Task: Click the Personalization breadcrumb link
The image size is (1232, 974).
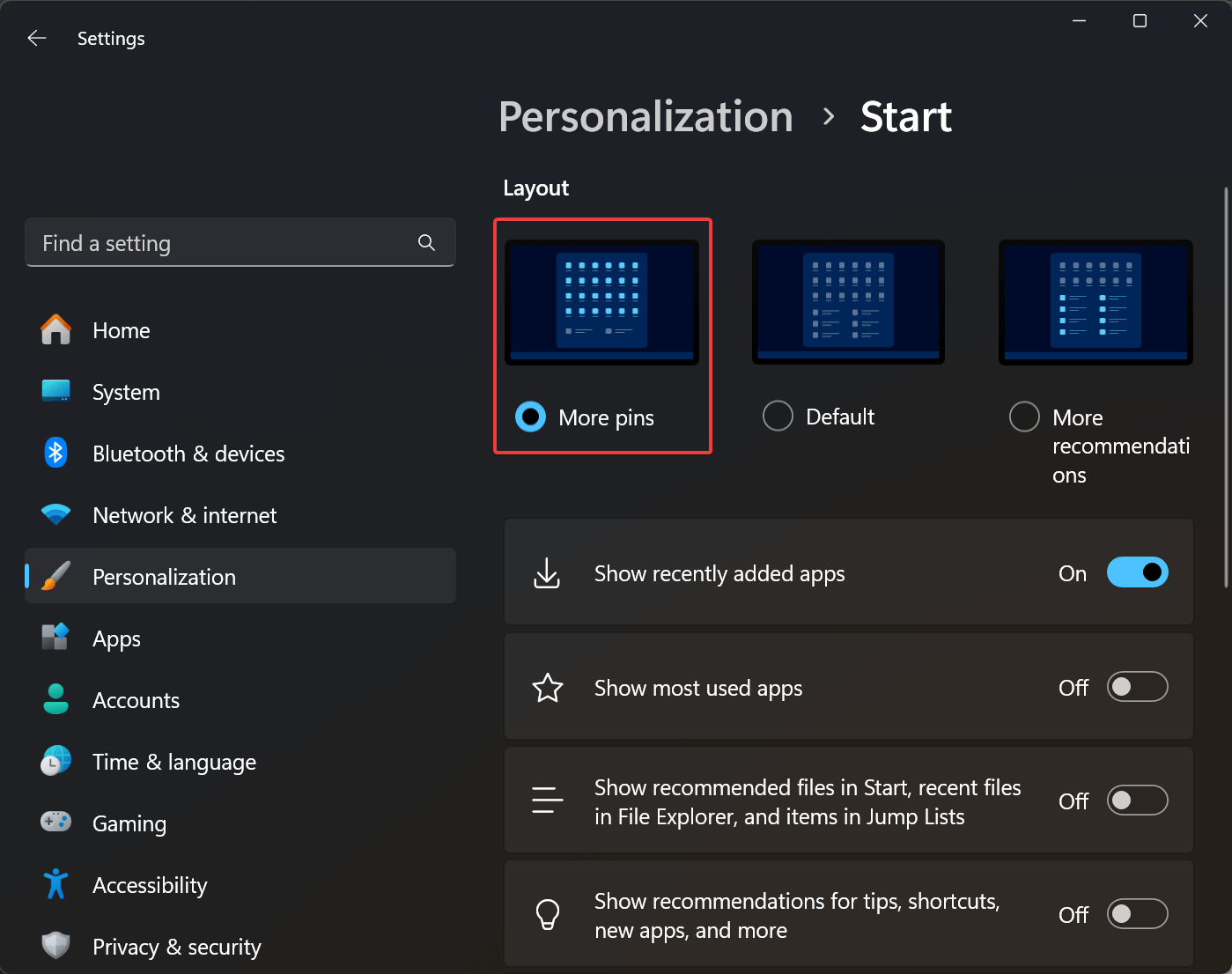Action: [646, 117]
